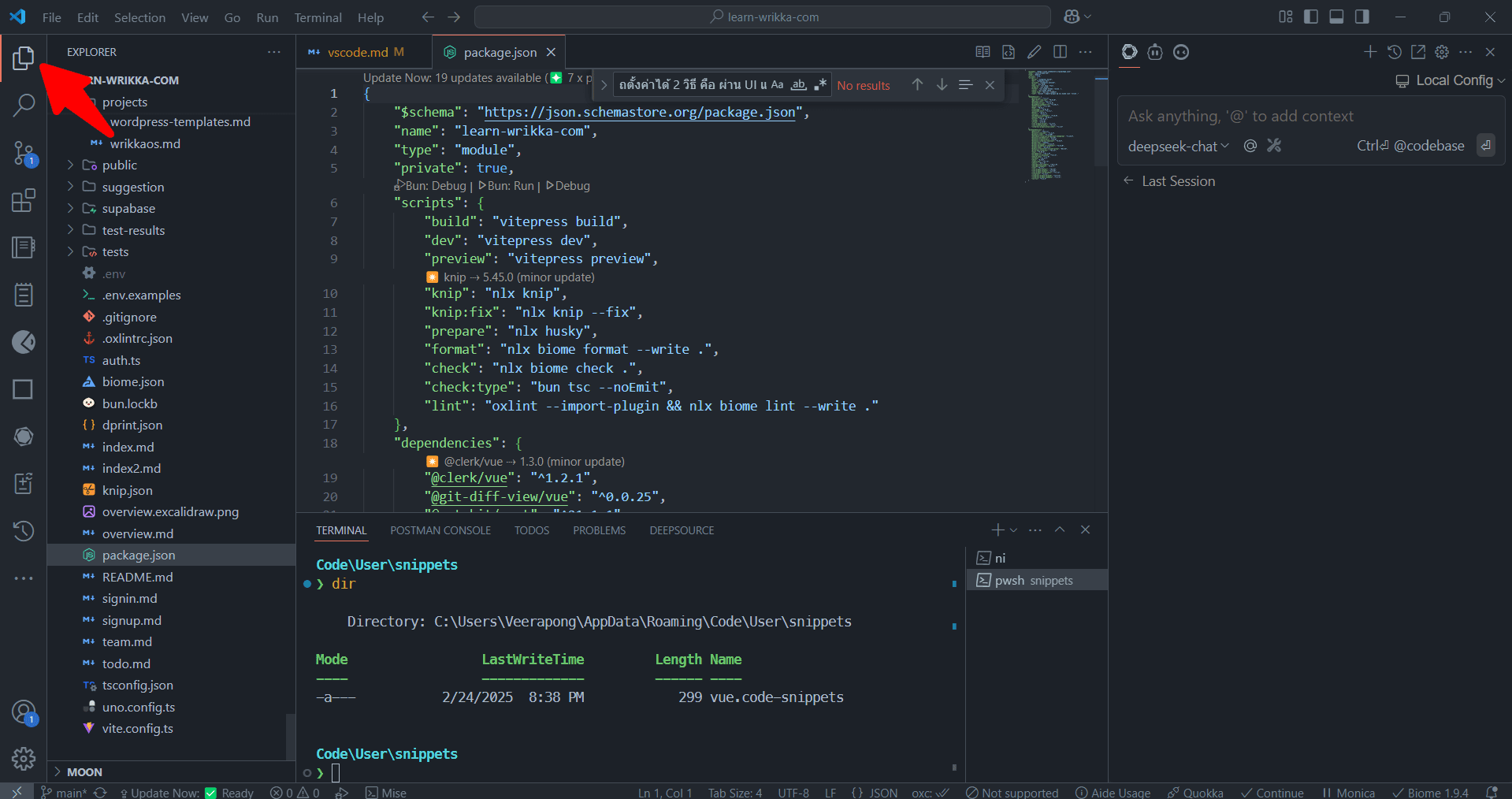Click the Last Session link
The height and width of the screenshot is (799, 1512).
point(1178,181)
